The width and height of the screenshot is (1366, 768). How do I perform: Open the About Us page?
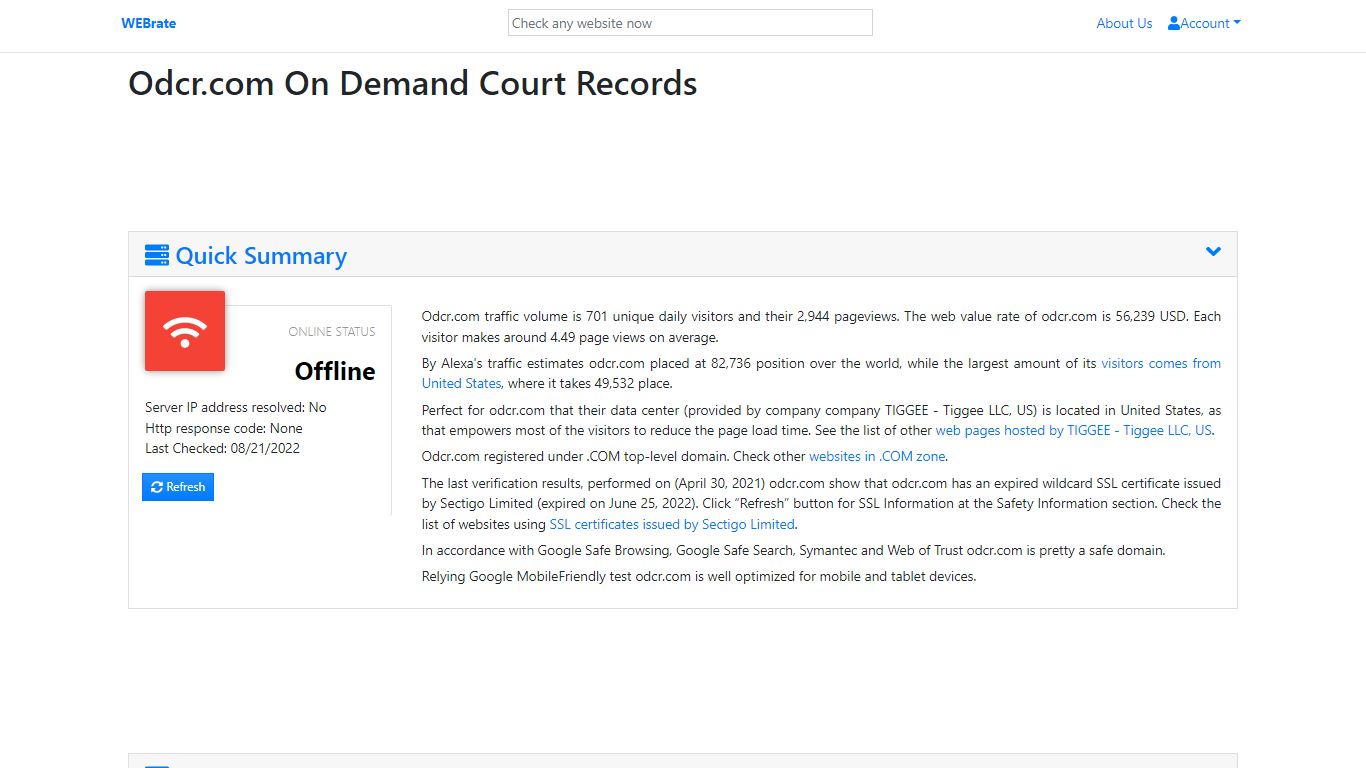tap(1124, 23)
